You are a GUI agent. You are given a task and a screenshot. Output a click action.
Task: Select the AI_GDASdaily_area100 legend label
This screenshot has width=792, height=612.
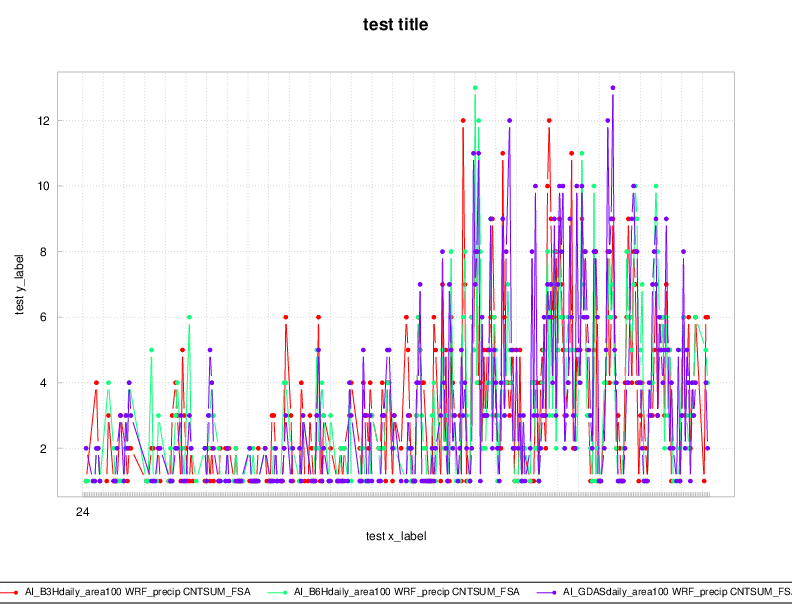point(677,592)
